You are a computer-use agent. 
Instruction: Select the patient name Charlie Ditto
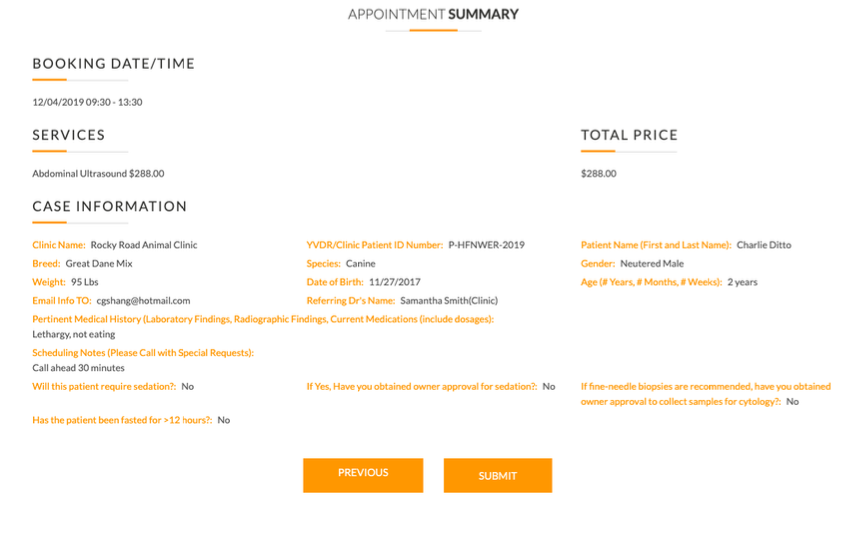(x=764, y=245)
